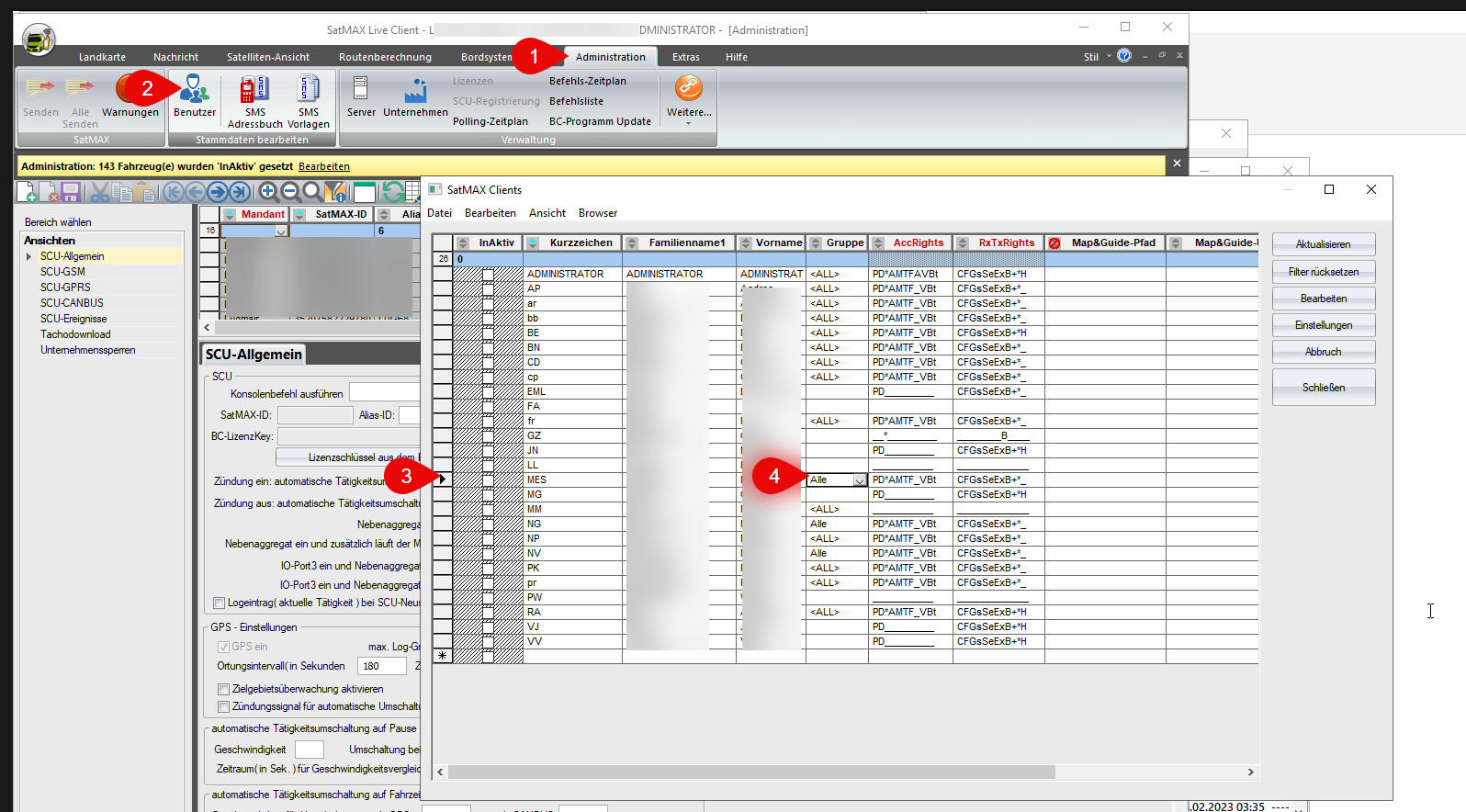Click sort arrows on Mandant column

(228, 214)
